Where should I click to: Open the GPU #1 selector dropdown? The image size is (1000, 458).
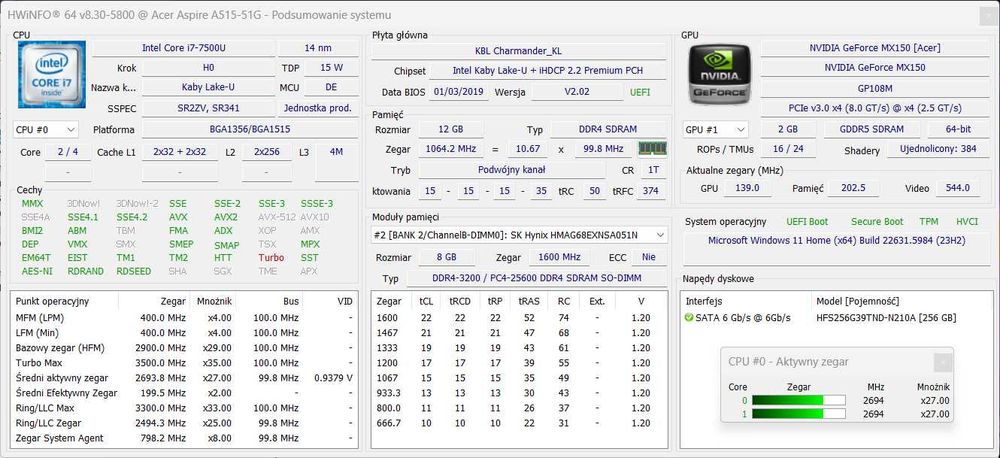[x=715, y=129]
